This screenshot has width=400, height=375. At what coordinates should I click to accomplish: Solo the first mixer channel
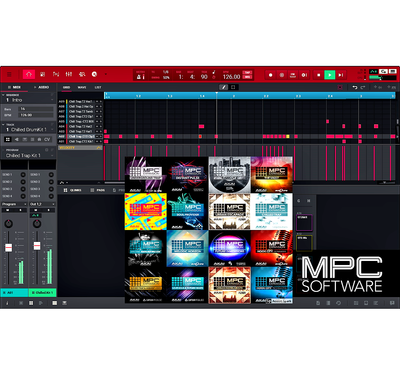point(20,210)
